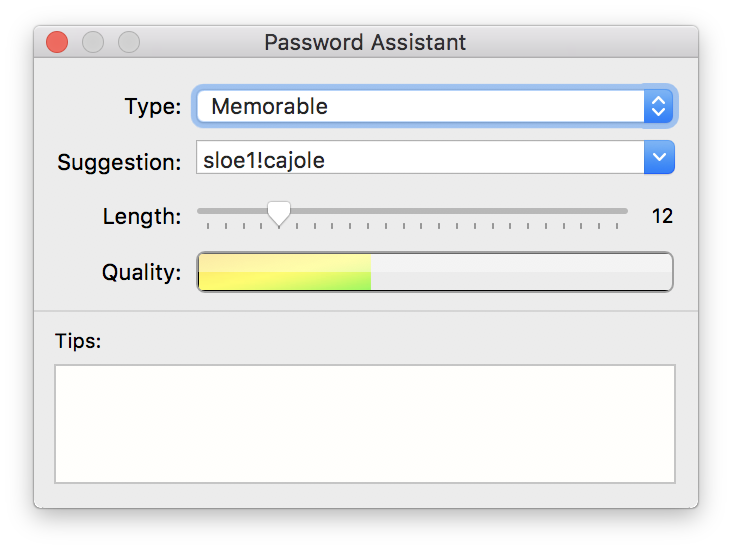
Task: Click the gray minimize window button
Action: click(93, 42)
